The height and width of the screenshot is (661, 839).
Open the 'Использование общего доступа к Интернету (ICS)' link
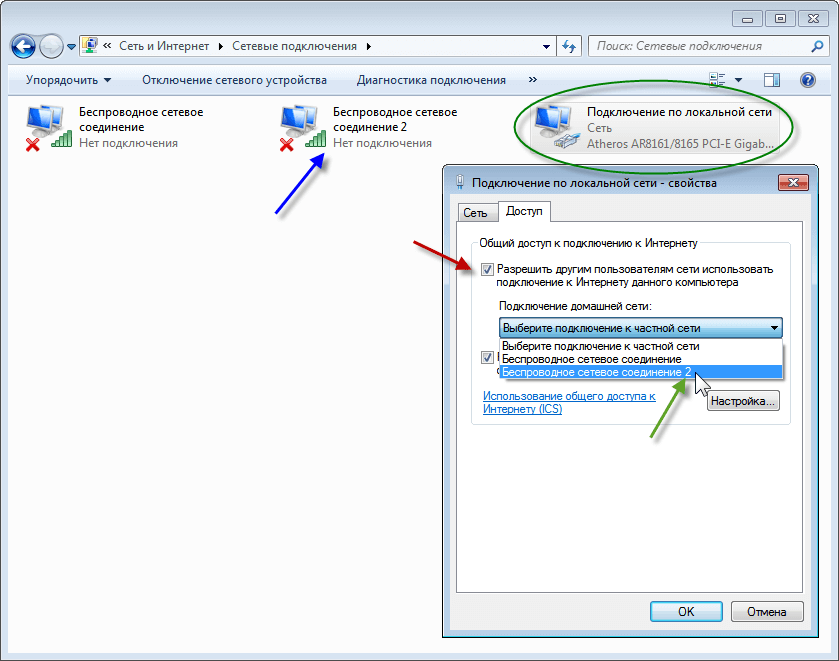click(569, 402)
